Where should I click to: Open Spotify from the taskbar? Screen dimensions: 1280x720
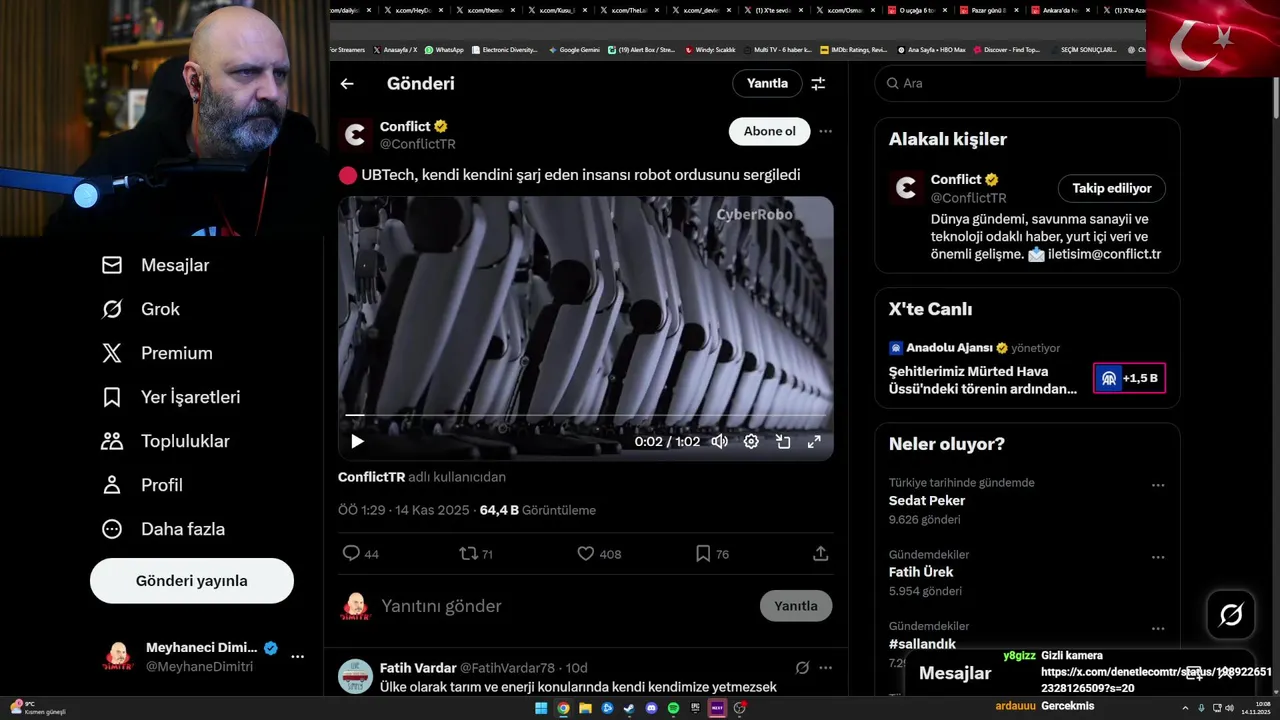[673, 708]
